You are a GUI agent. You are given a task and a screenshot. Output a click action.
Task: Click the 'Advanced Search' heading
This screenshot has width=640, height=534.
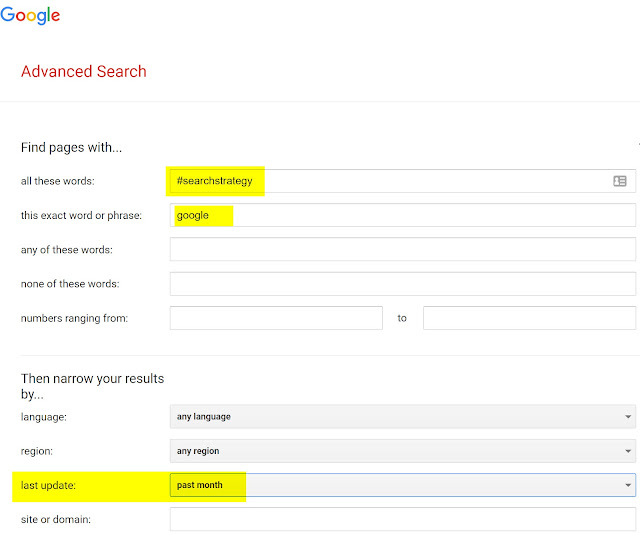[84, 71]
